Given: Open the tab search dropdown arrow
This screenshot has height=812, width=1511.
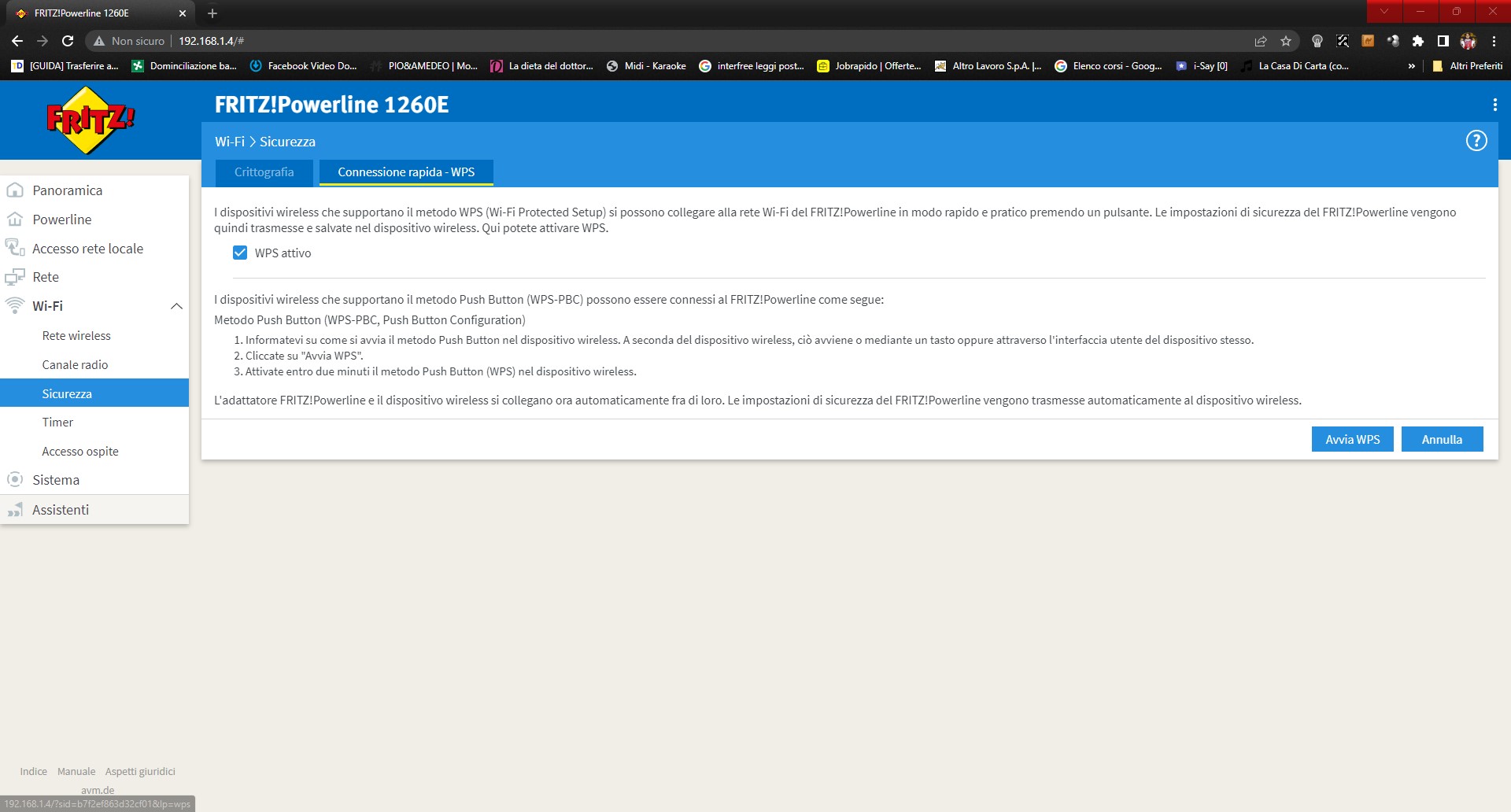Looking at the screenshot, I should click(1384, 11).
